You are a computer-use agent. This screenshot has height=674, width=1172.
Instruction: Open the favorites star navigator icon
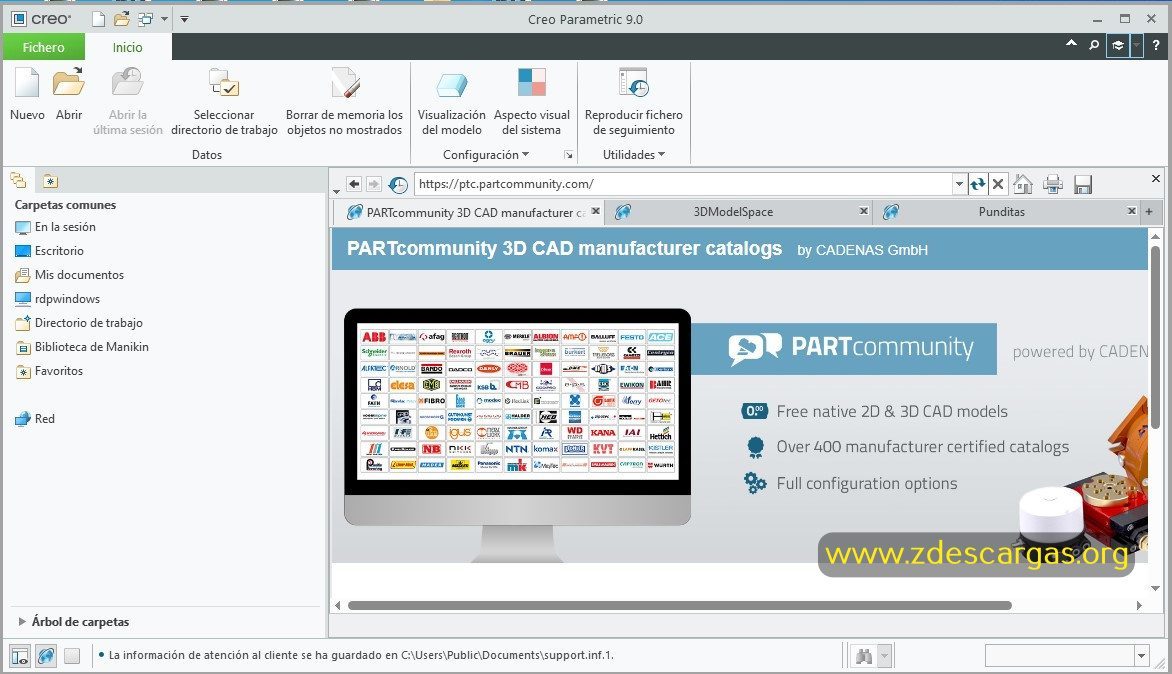50,181
